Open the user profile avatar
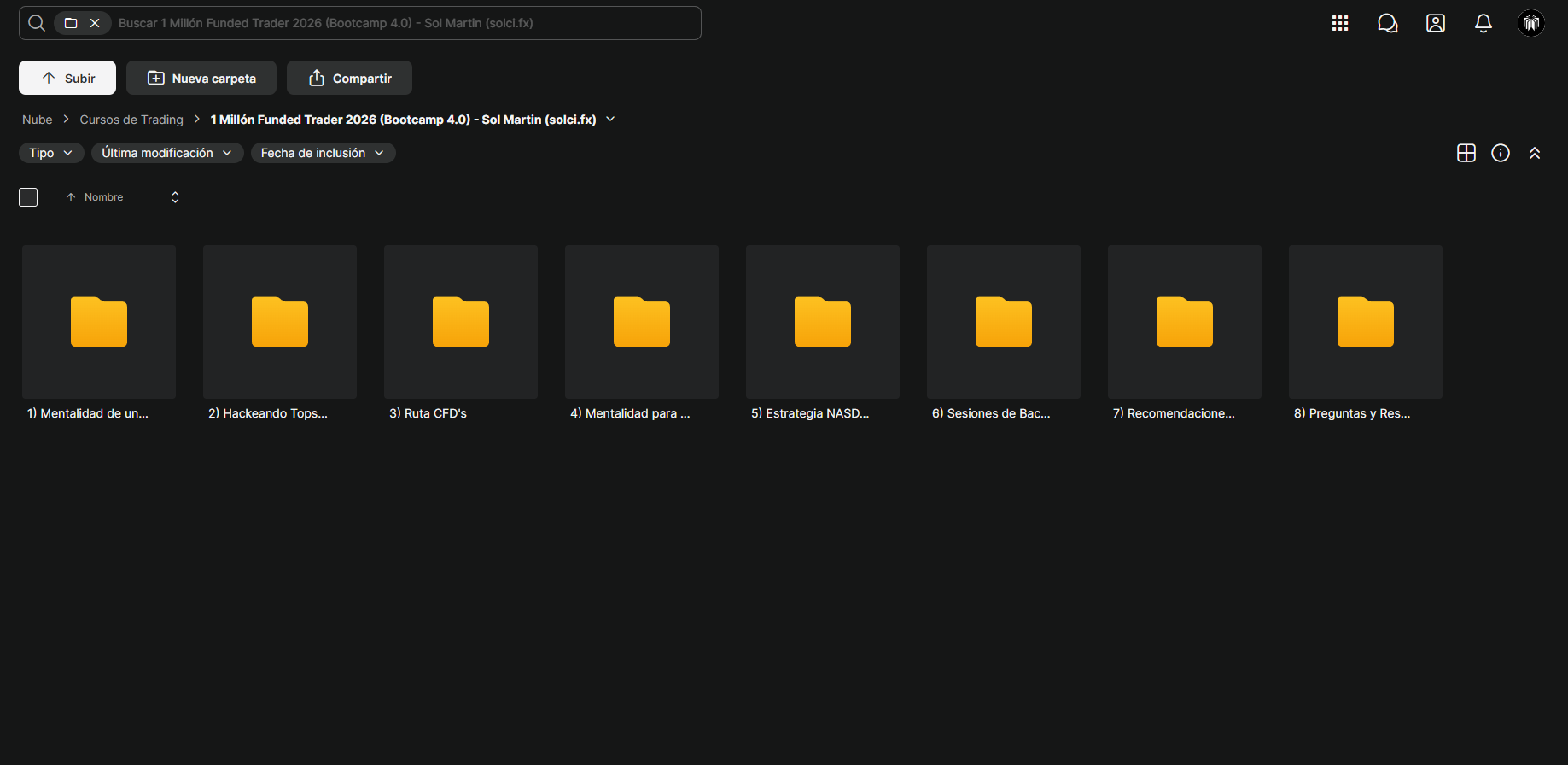This screenshot has height=765, width=1568. pos(1531,23)
